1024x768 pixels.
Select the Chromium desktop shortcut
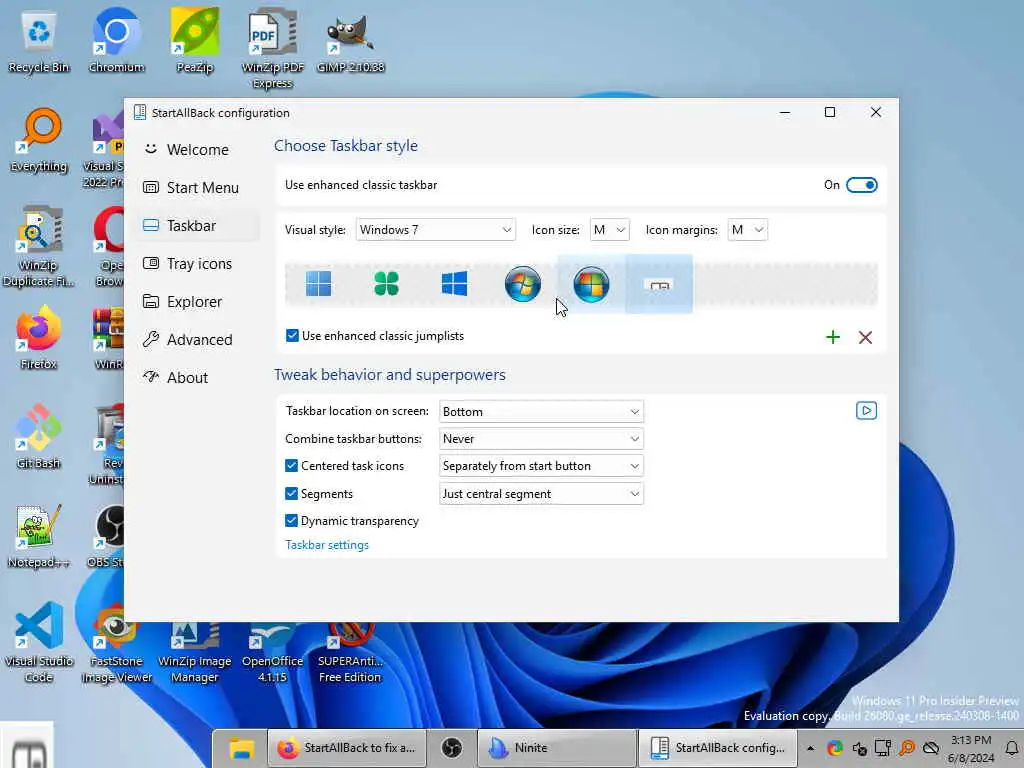pyautogui.click(x=116, y=40)
